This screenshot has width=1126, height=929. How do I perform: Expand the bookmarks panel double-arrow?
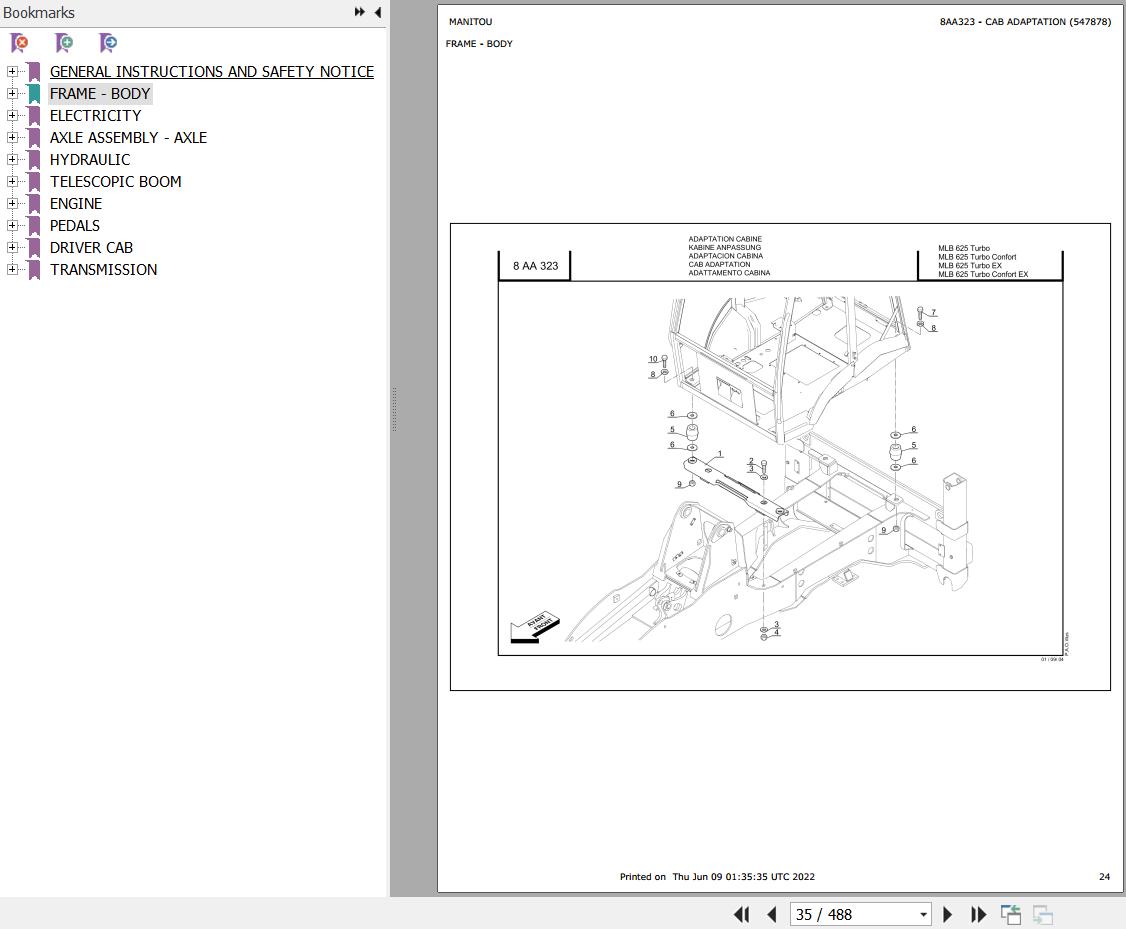click(x=360, y=12)
